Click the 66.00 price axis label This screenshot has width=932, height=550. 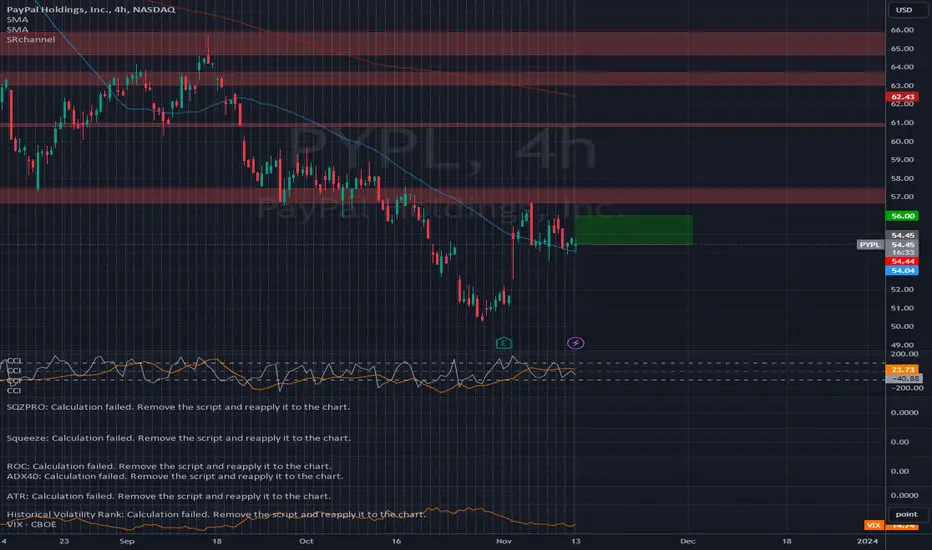[x=902, y=30]
